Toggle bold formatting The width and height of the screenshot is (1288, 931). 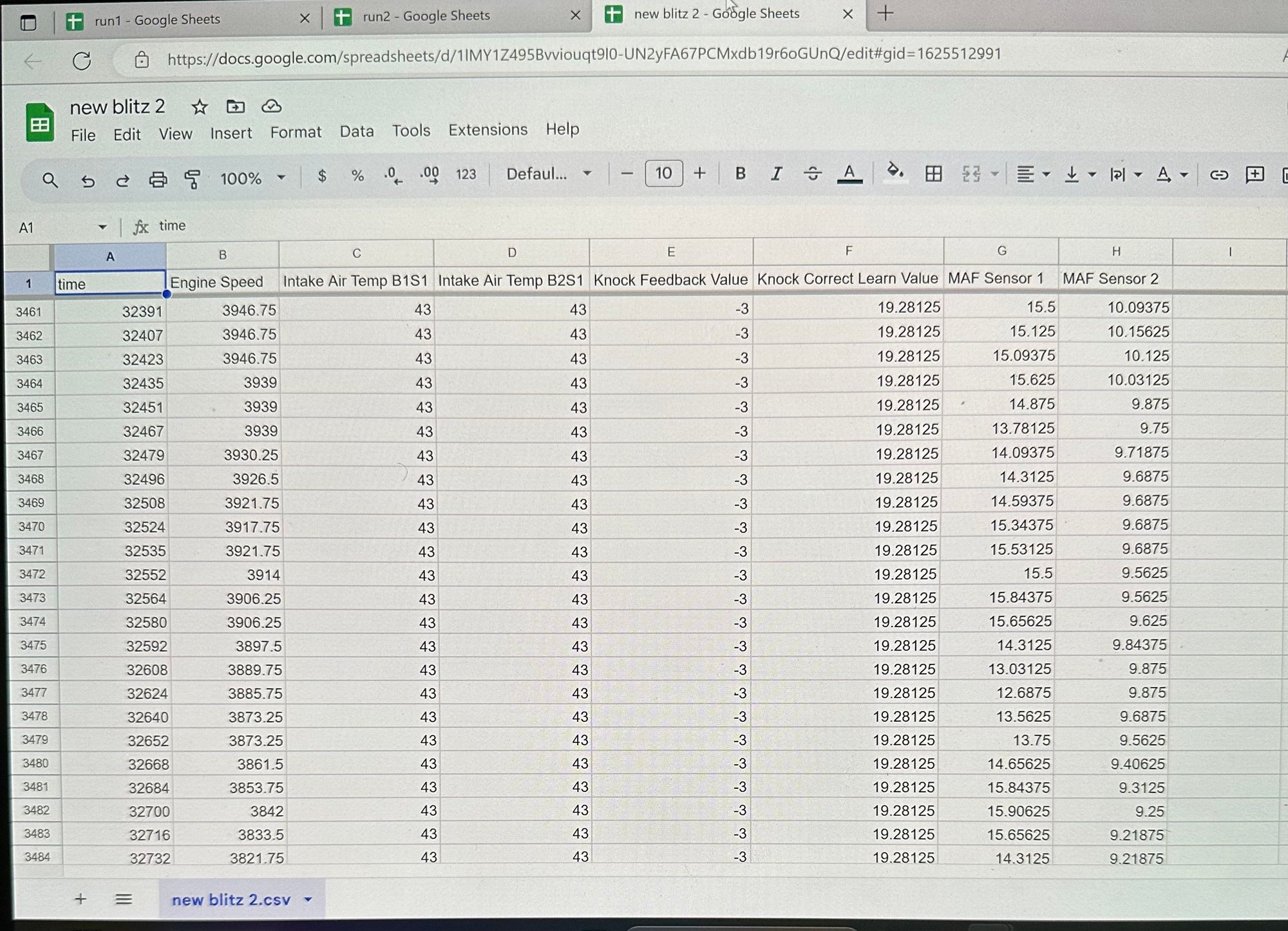740,173
